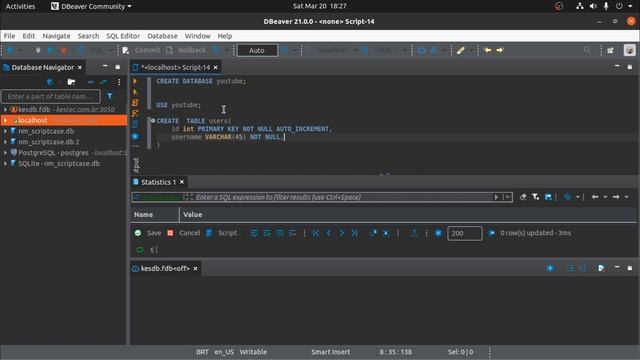The height and width of the screenshot is (360, 640).
Task: Expand the SQLite - nm_scriptcase.db node
Action: coord(5,163)
